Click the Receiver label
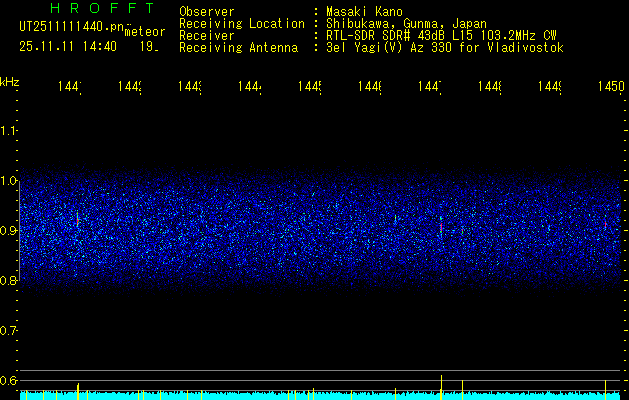629x400 pixels. (x=207, y=36)
